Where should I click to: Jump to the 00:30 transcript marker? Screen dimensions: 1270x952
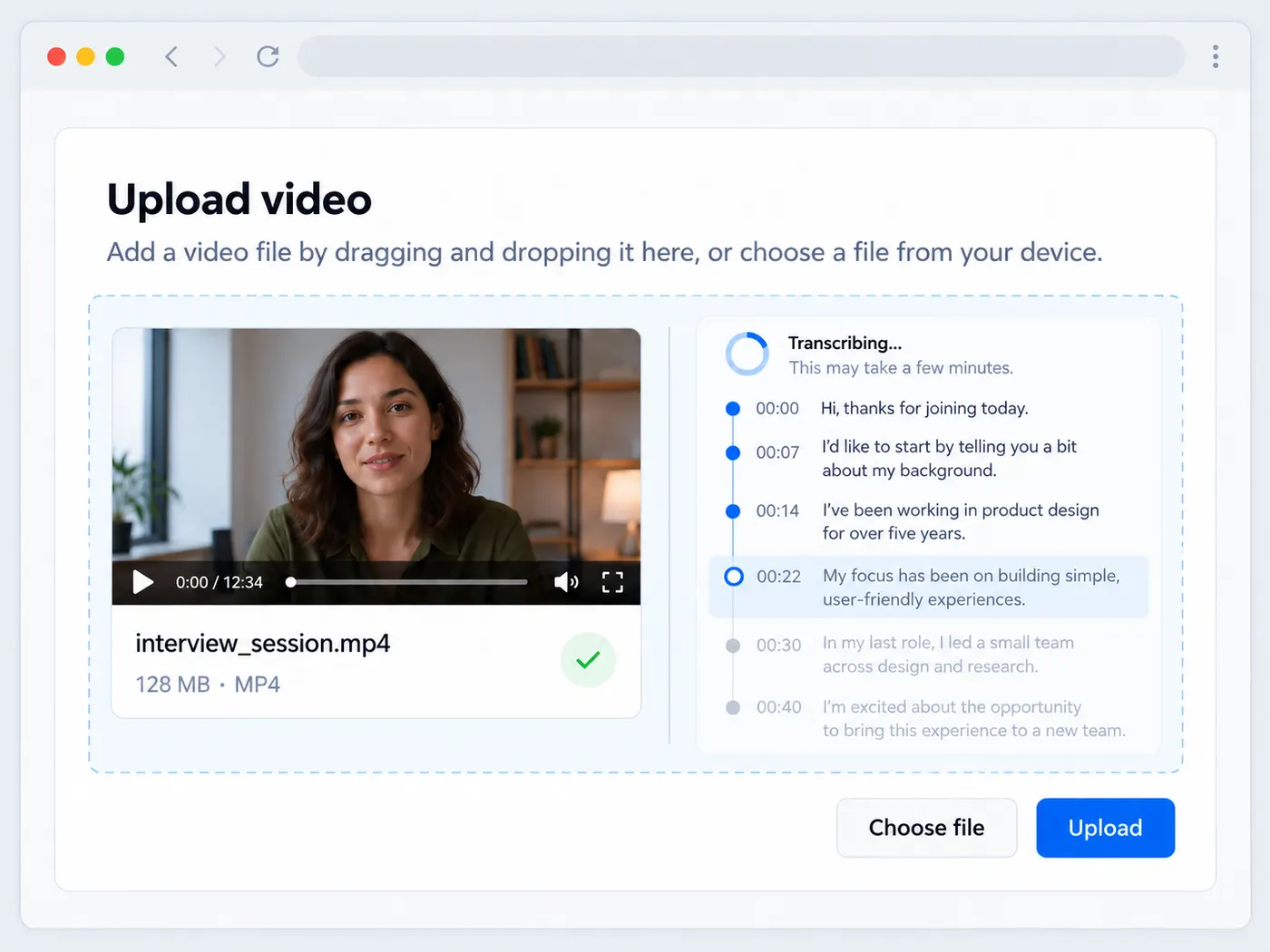[x=733, y=646]
